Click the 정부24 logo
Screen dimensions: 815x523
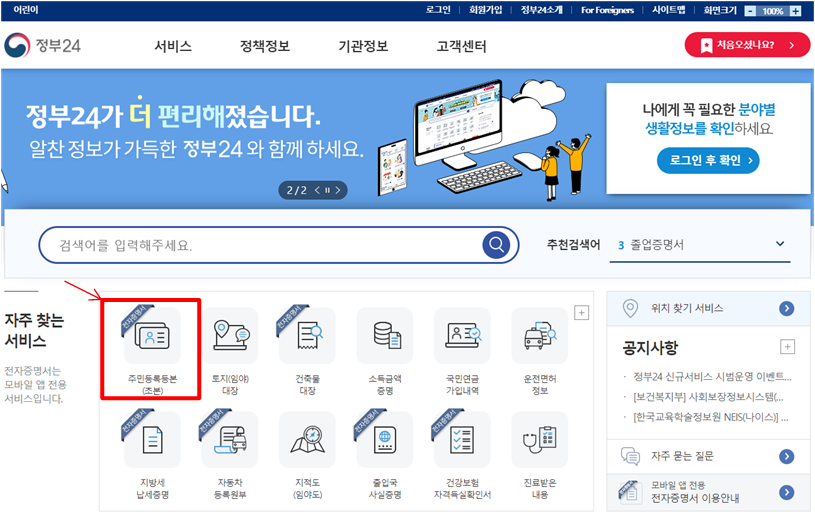[x=43, y=46]
